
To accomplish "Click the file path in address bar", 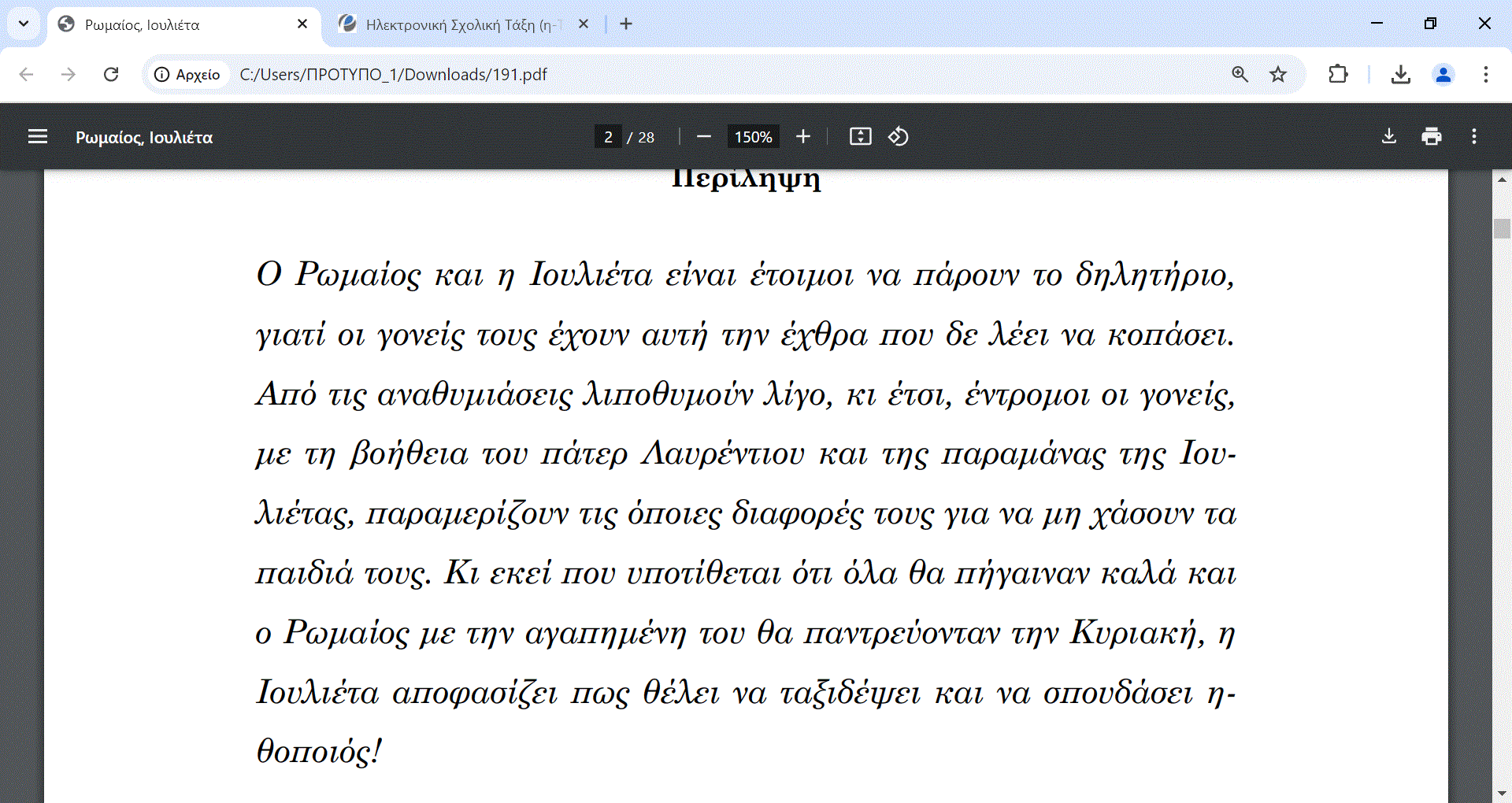I will (393, 74).
